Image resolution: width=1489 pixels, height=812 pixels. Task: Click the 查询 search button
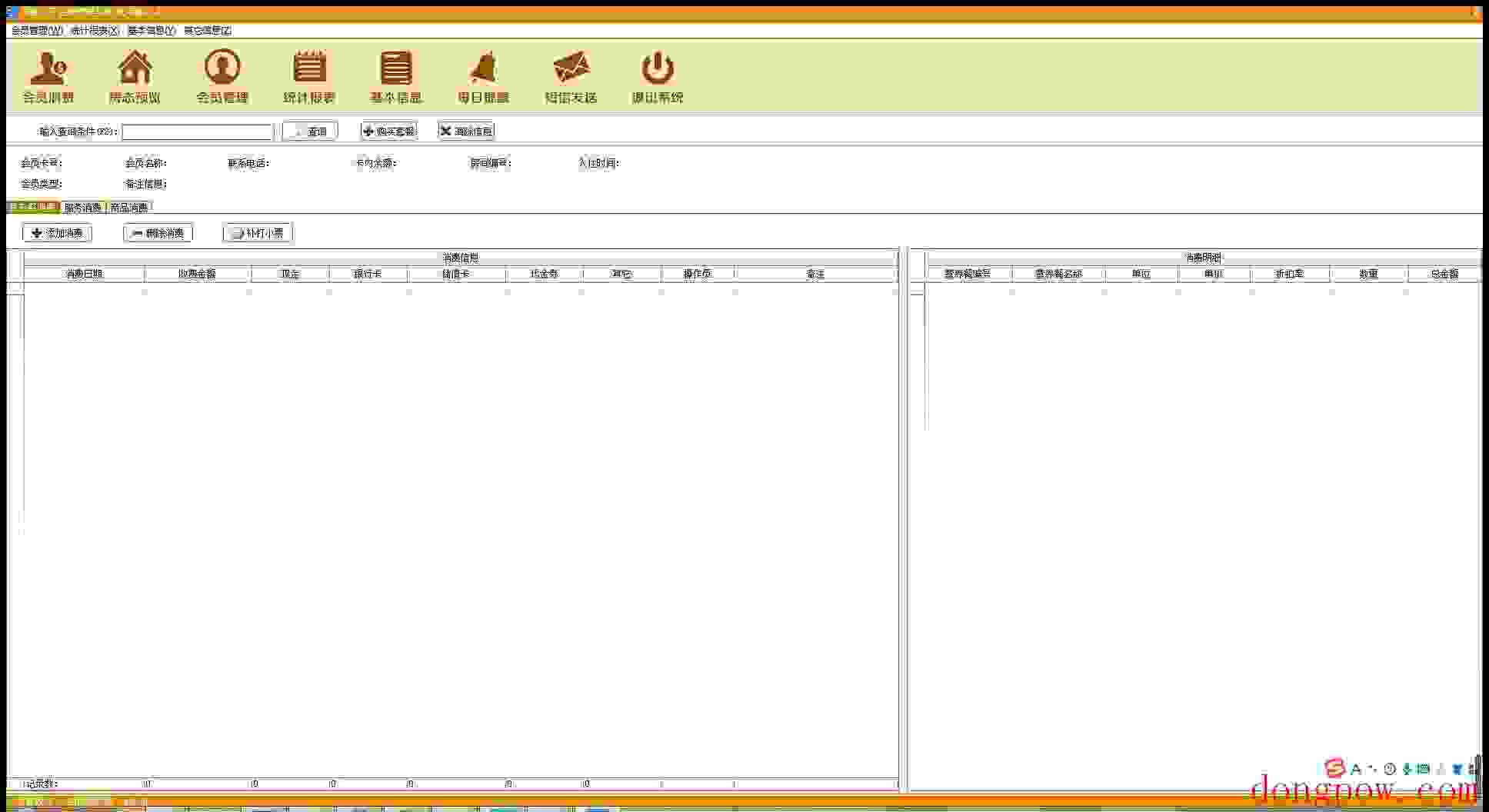[310, 131]
